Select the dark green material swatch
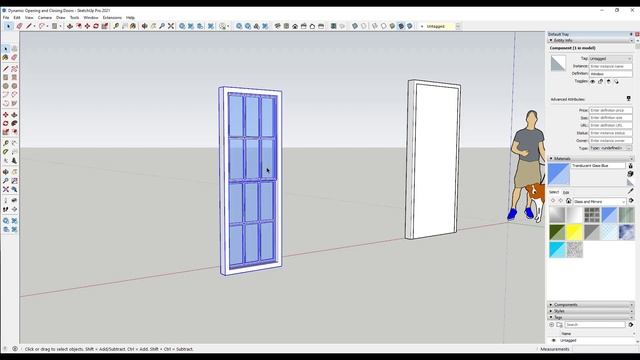640x360 pixels. (557, 232)
